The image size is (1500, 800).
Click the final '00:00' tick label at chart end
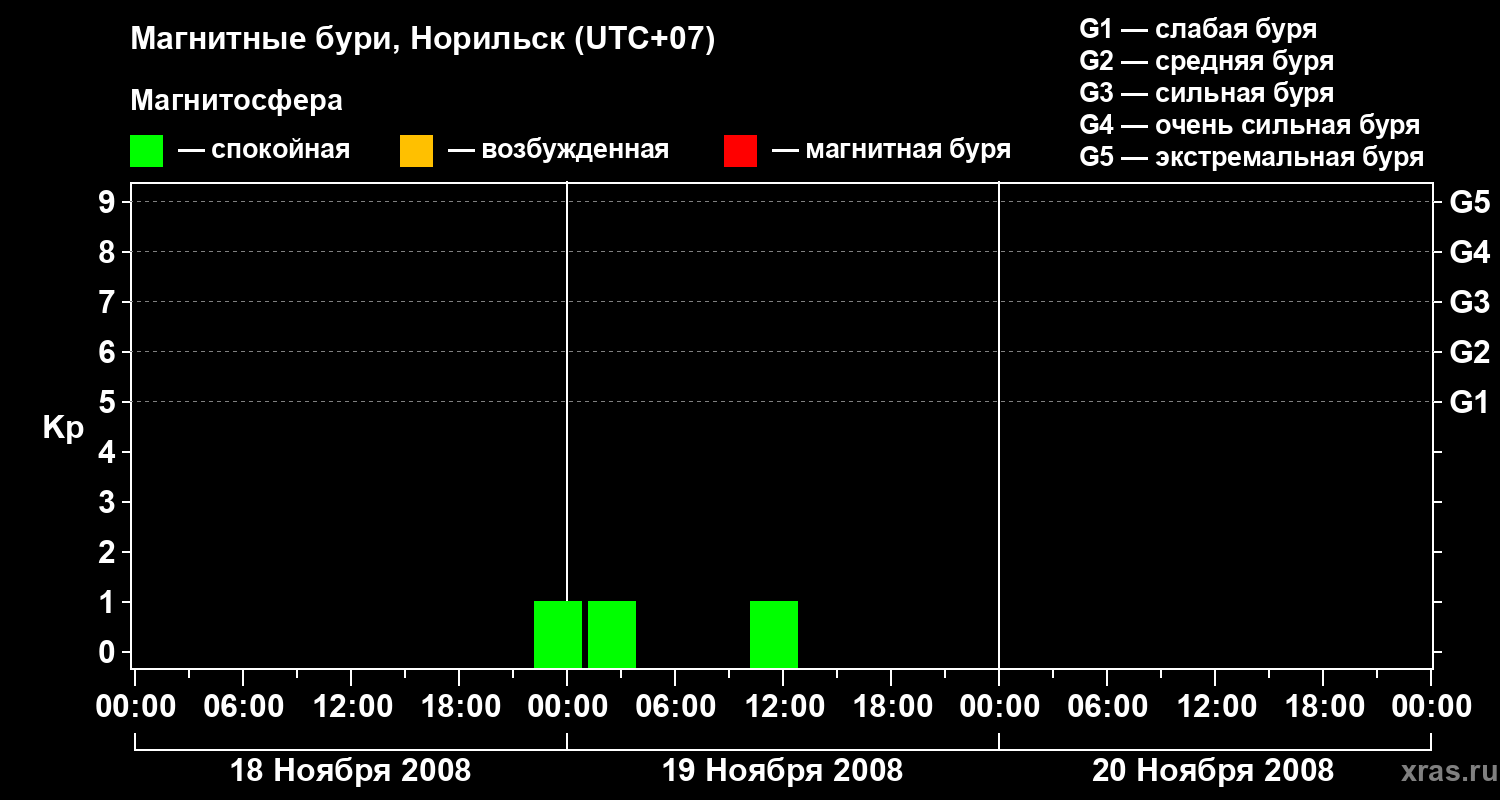[x=1431, y=707]
